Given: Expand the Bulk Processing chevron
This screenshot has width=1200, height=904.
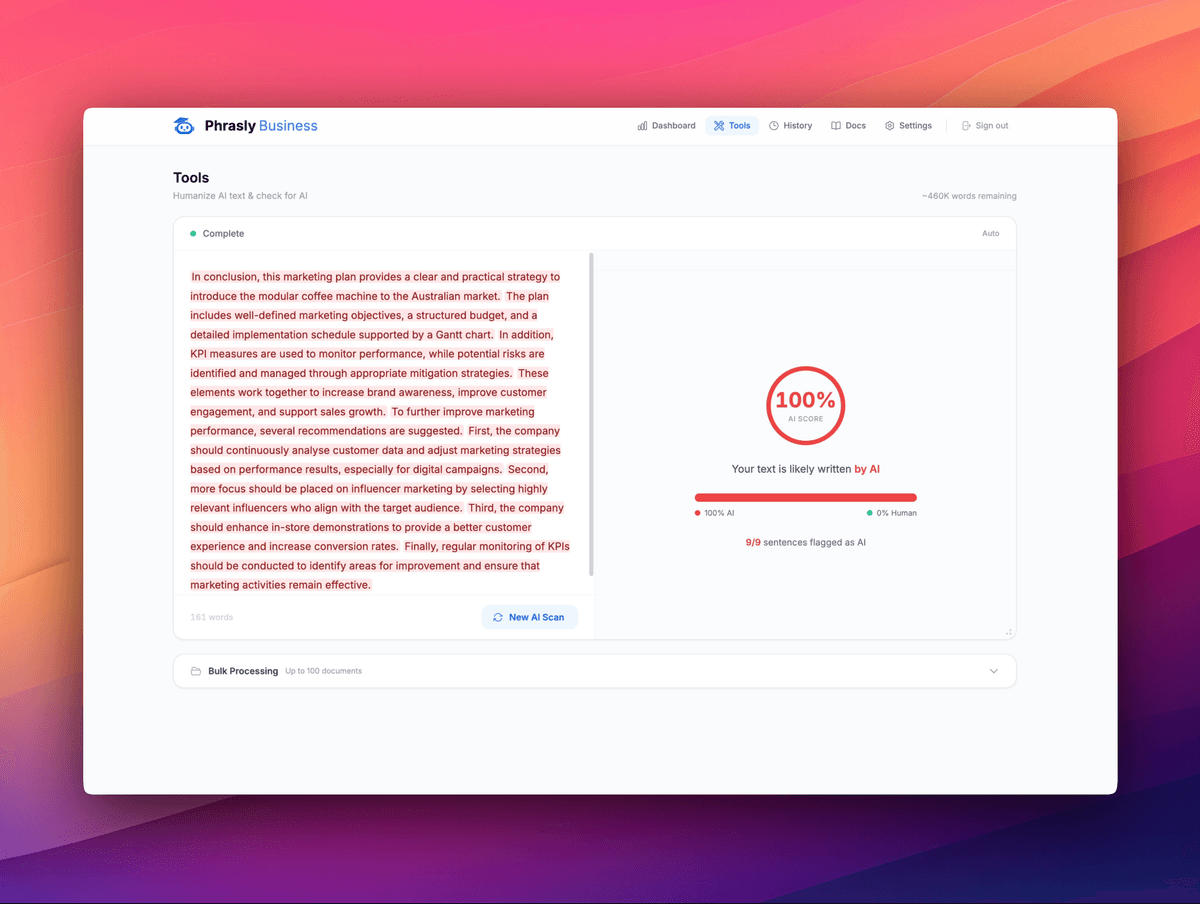Looking at the screenshot, I should (994, 671).
